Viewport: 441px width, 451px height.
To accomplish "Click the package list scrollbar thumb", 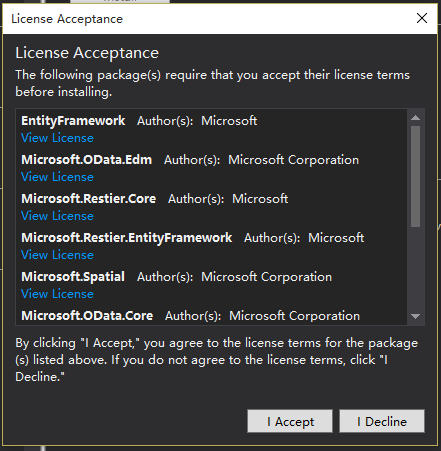I will coord(415,176).
